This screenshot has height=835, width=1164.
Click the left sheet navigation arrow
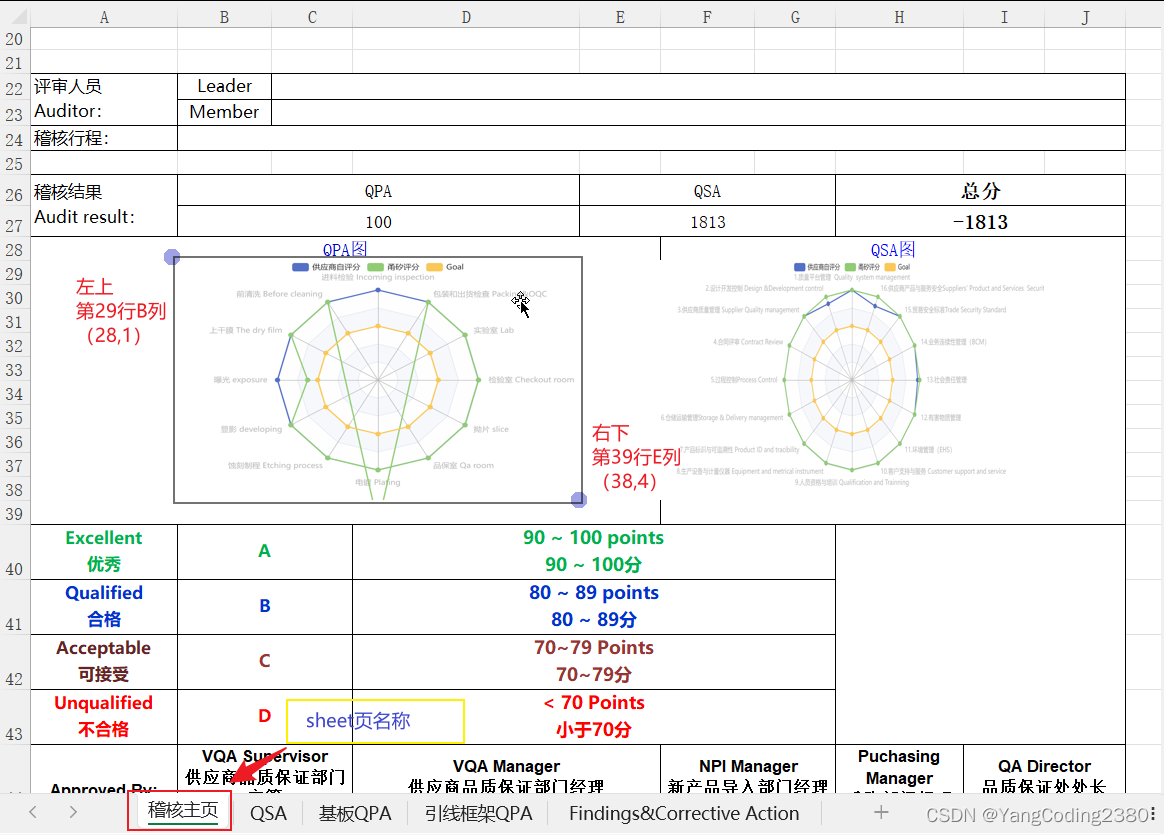point(30,813)
